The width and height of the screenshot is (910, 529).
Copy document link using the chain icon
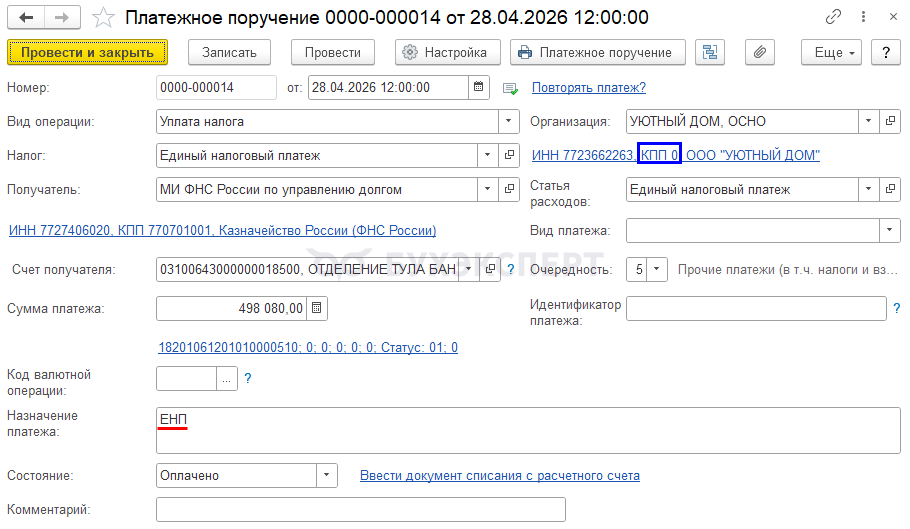tap(833, 17)
